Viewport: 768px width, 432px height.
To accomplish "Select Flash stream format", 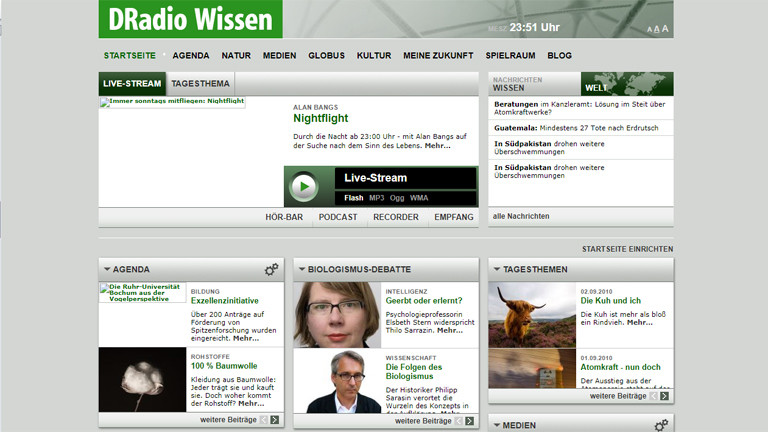I will pyautogui.click(x=354, y=198).
